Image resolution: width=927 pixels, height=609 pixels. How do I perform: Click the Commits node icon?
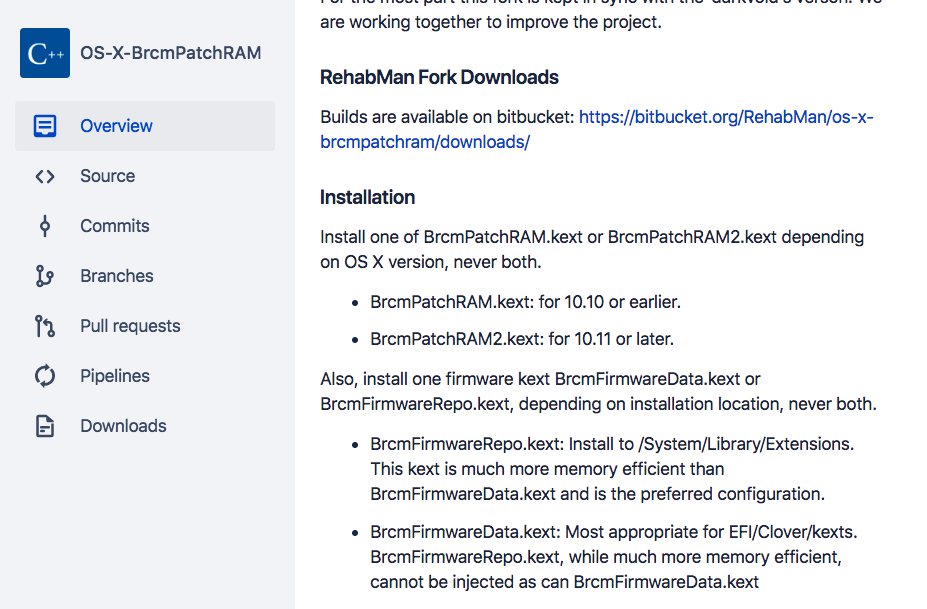click(x=45, y=226)
